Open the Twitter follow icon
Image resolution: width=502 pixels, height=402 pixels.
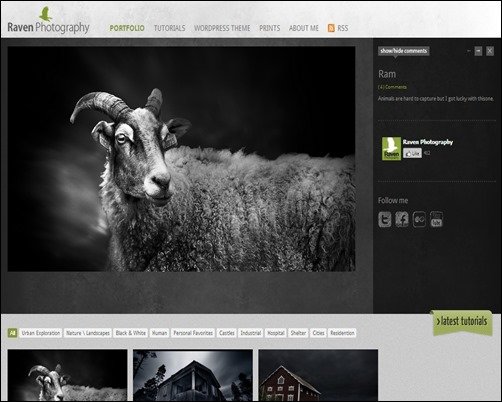click(x=385, y=219)
